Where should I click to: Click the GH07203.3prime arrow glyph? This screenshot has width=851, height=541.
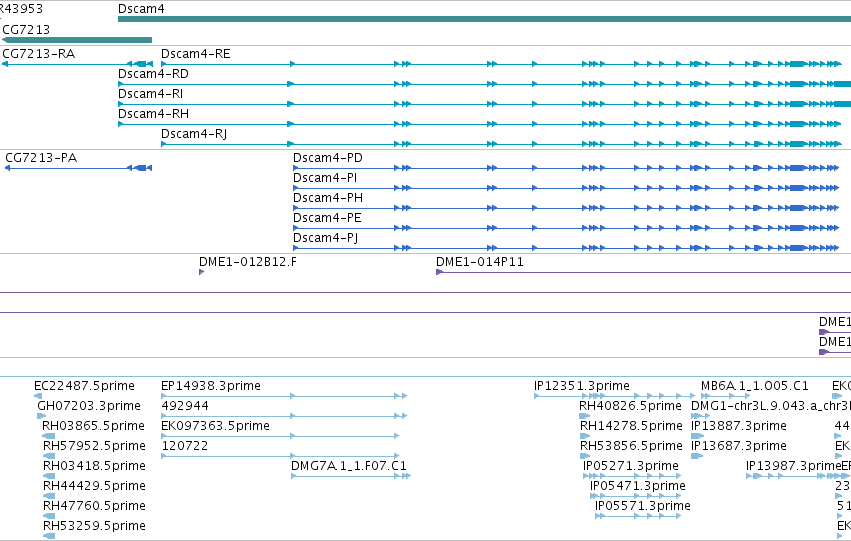point(41,416)
